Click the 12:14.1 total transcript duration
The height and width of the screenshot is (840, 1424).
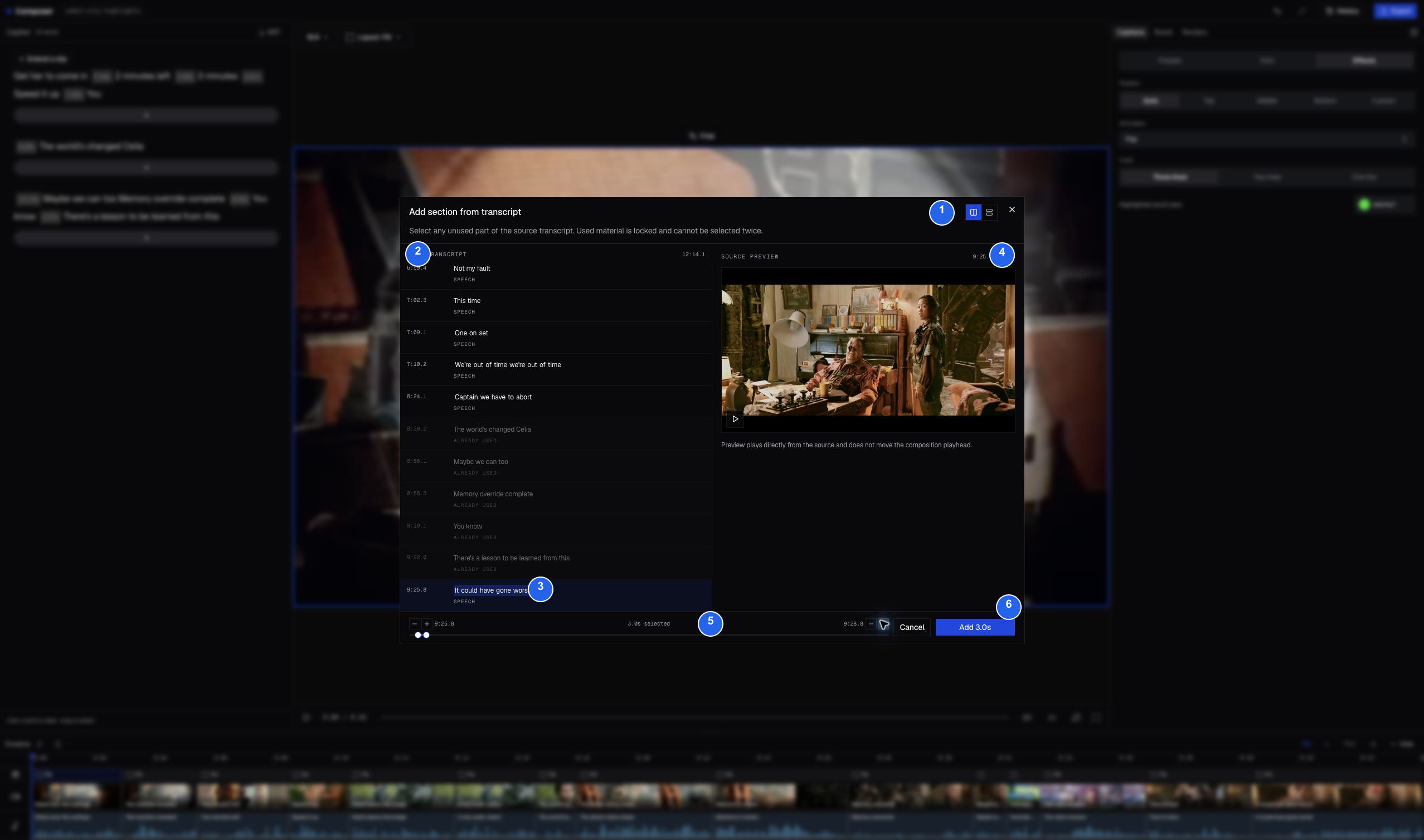(693, 255)
